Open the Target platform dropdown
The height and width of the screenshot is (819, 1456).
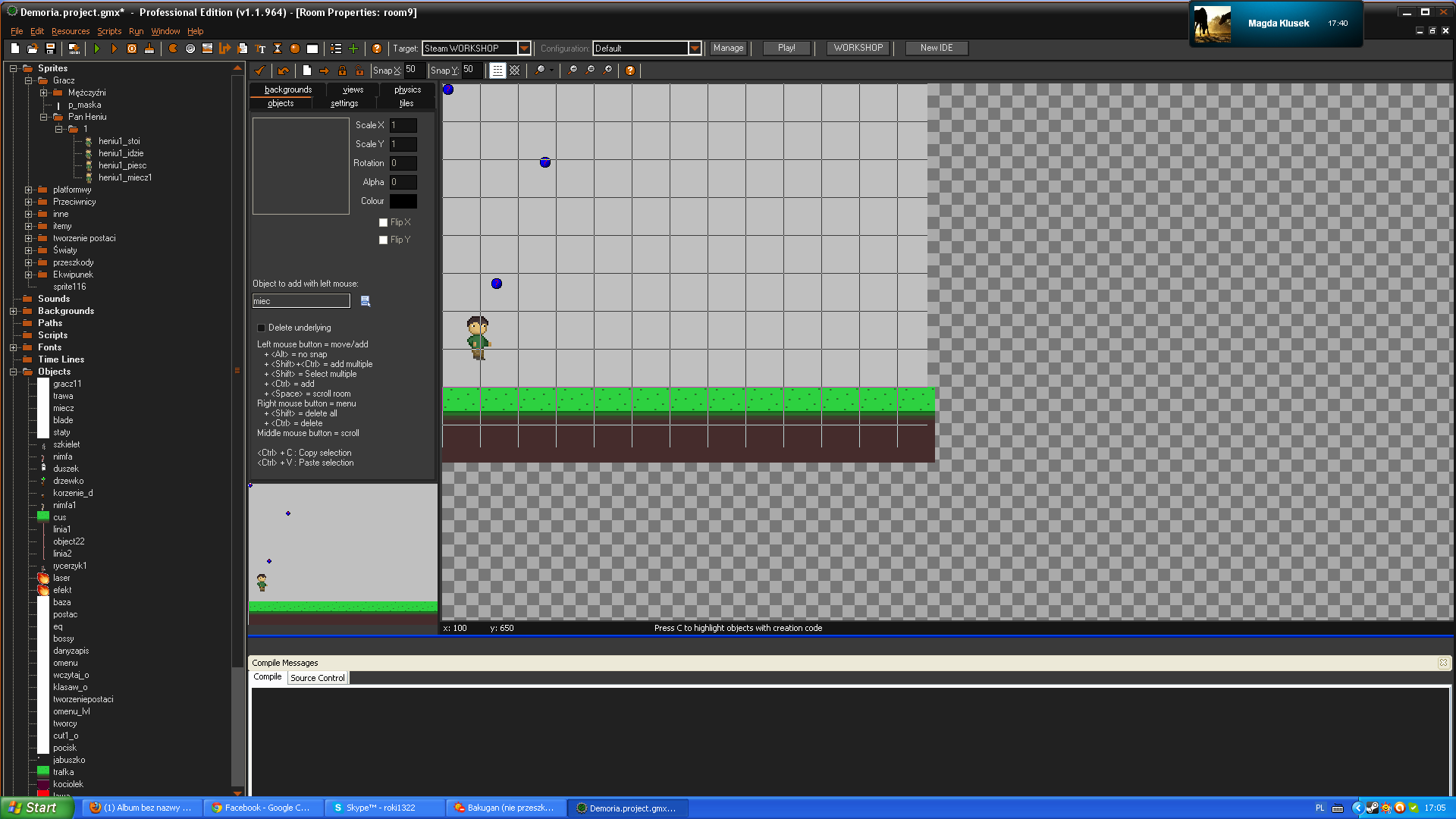(523, 49)
